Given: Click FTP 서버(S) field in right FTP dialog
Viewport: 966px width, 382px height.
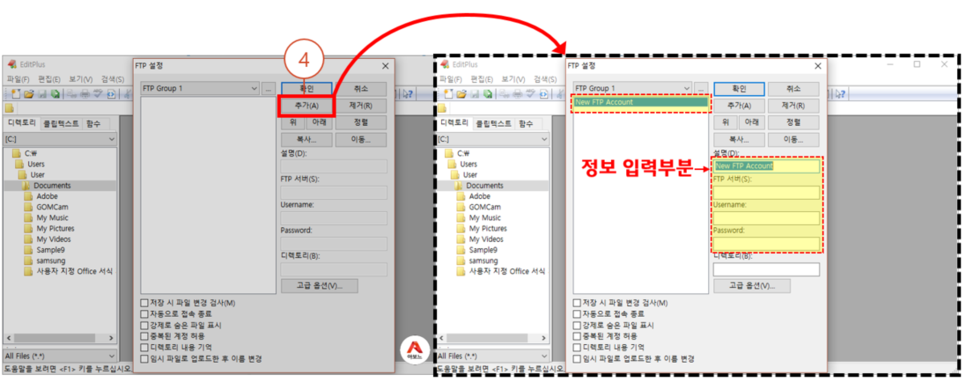Looking at the screenshot, I should [x=766, y=193].
